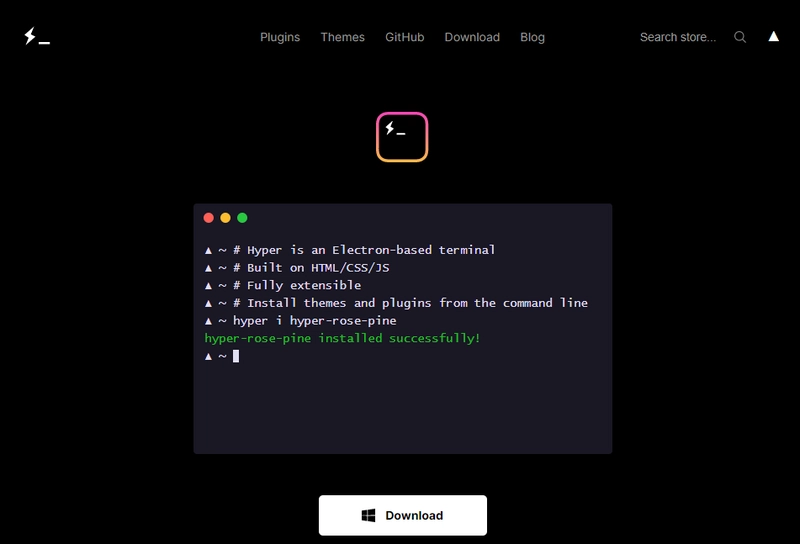The image size is (800, 544).
Task: Click the yellow terminal window dot
Action: pyautogui.click(x=226, y=218)
